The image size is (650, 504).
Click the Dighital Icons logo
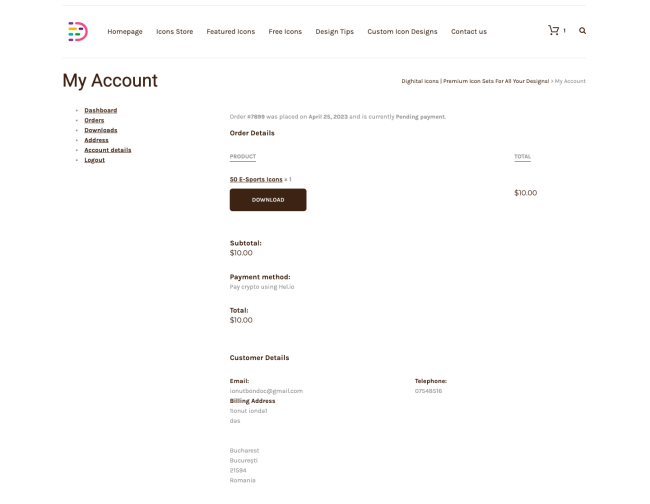coord(77,31)
